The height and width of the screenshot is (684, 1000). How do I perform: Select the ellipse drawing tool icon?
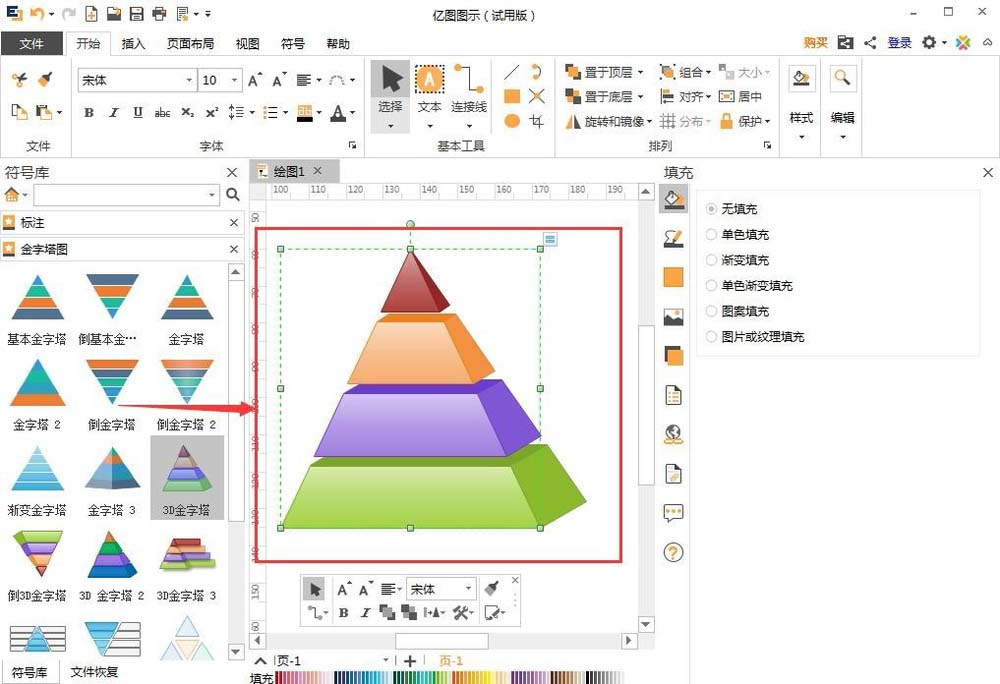point(512,120)
